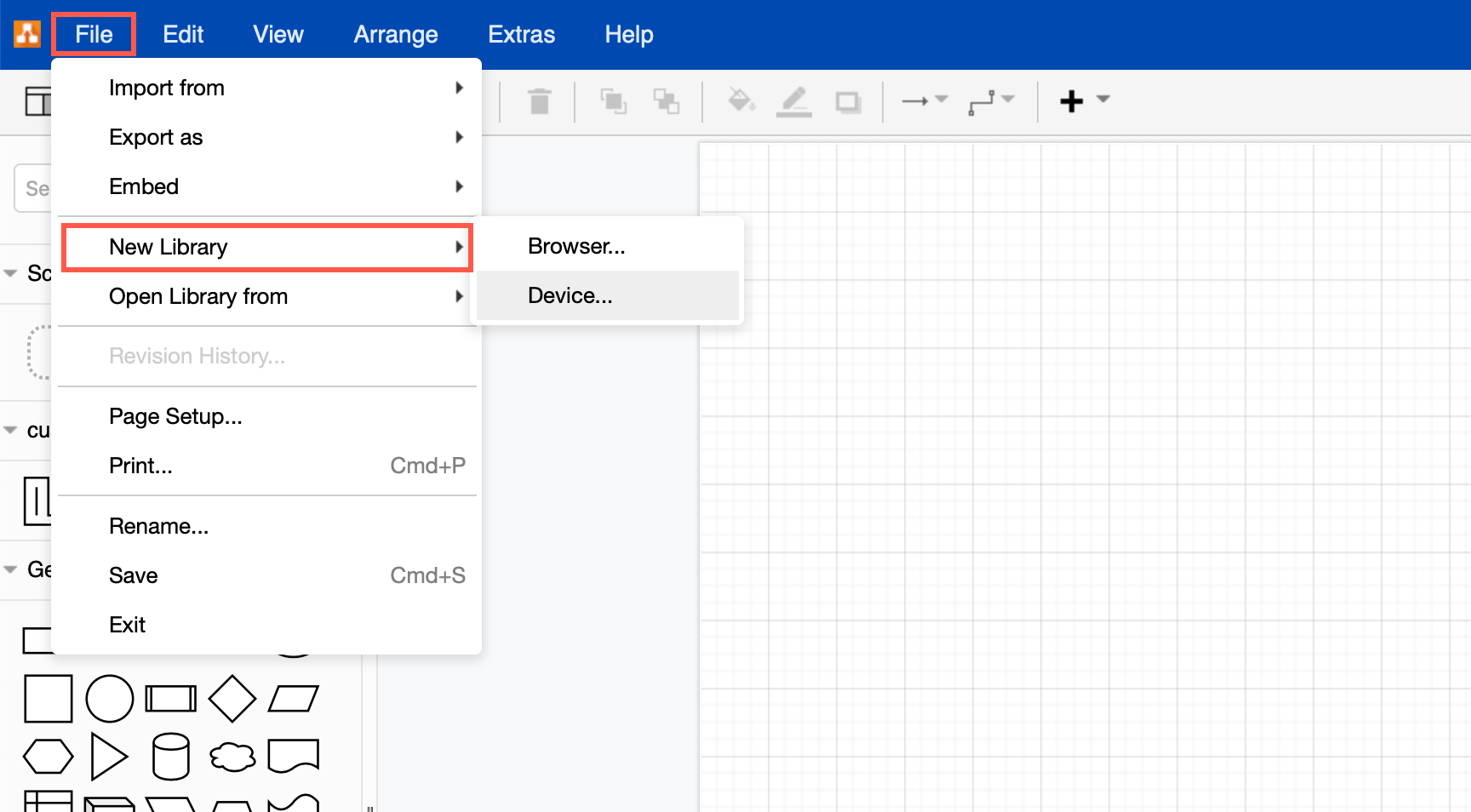Select the Fill Color tool icon
This screenshot has height=812, width=1471.
pyautogui.click(x=742, y=101)
